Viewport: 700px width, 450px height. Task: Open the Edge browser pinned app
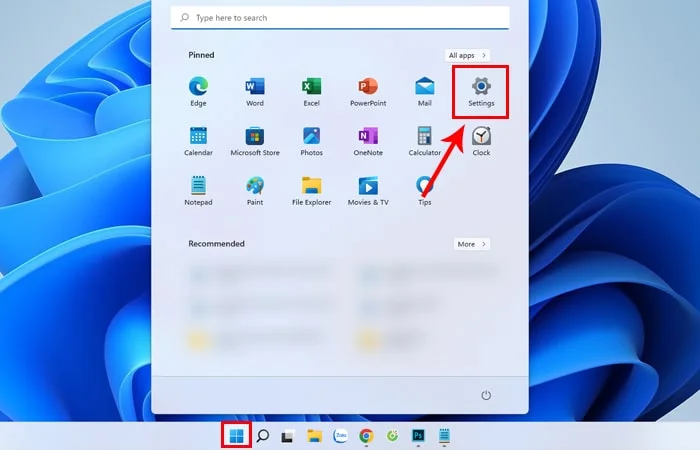coord(198,92)
